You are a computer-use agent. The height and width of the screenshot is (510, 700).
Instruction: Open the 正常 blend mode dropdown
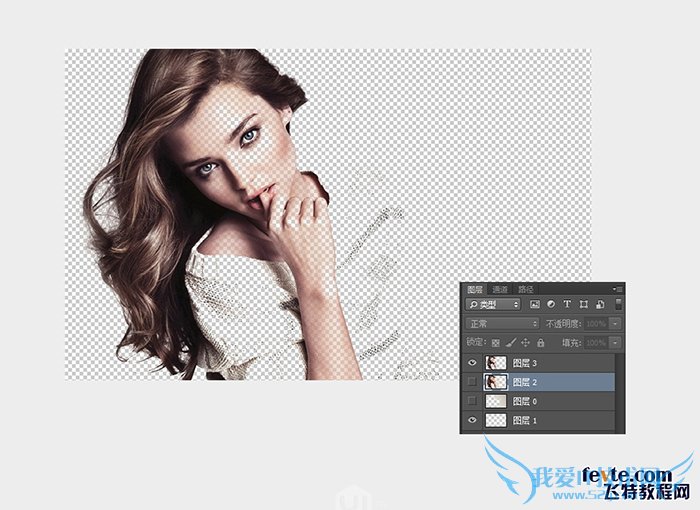(502, 324)
